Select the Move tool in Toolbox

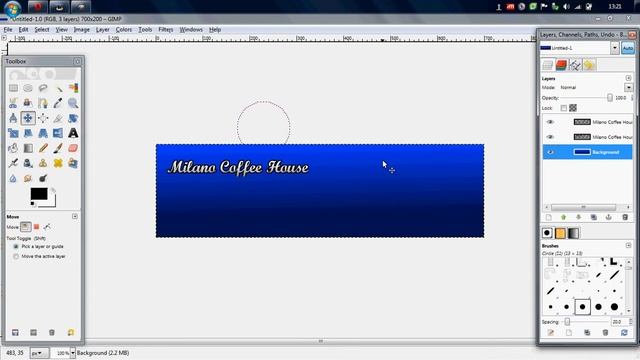click(x=28, y=118)
